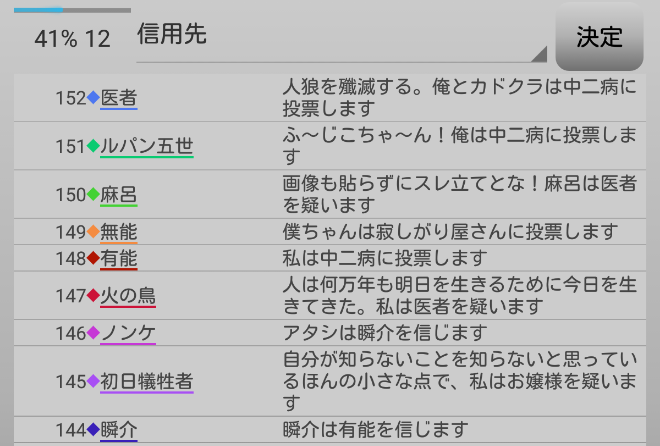Viewport: 660px width, 446px height.
Task: Click the blue diamond beside 医者
Action: click(94, 98)
